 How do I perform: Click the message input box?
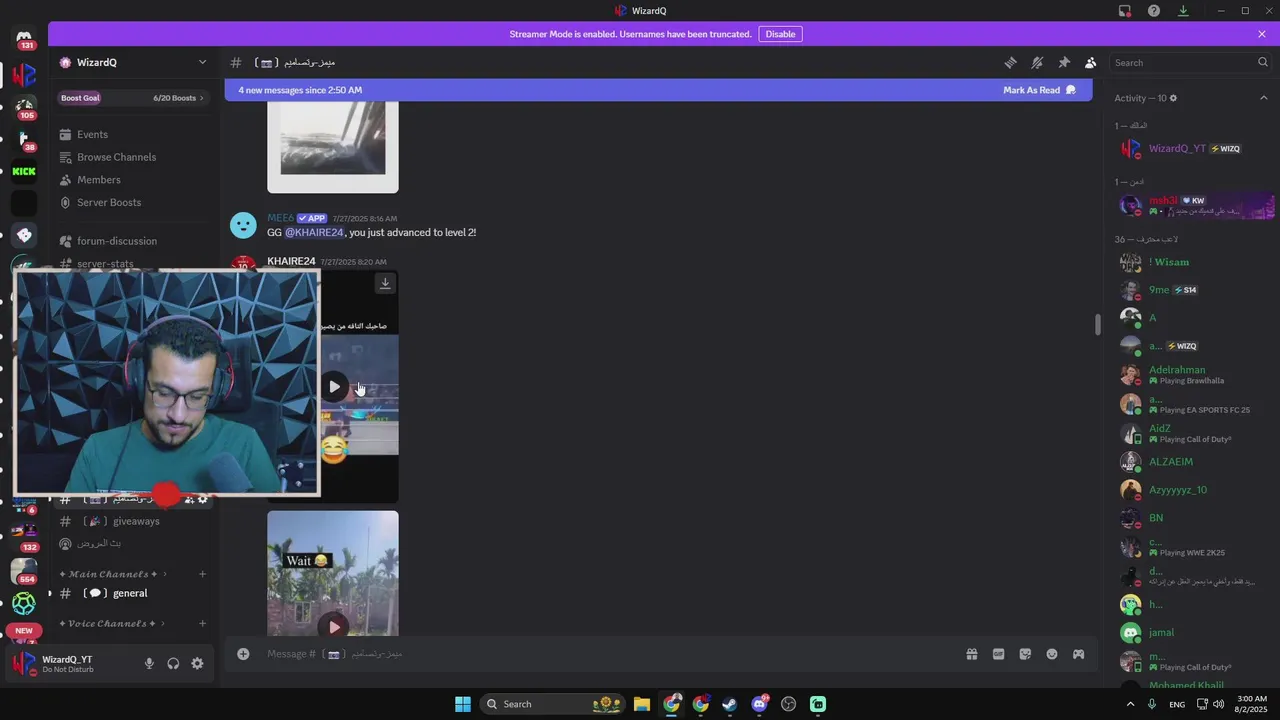pyautogui.click(x=610, y=654)
